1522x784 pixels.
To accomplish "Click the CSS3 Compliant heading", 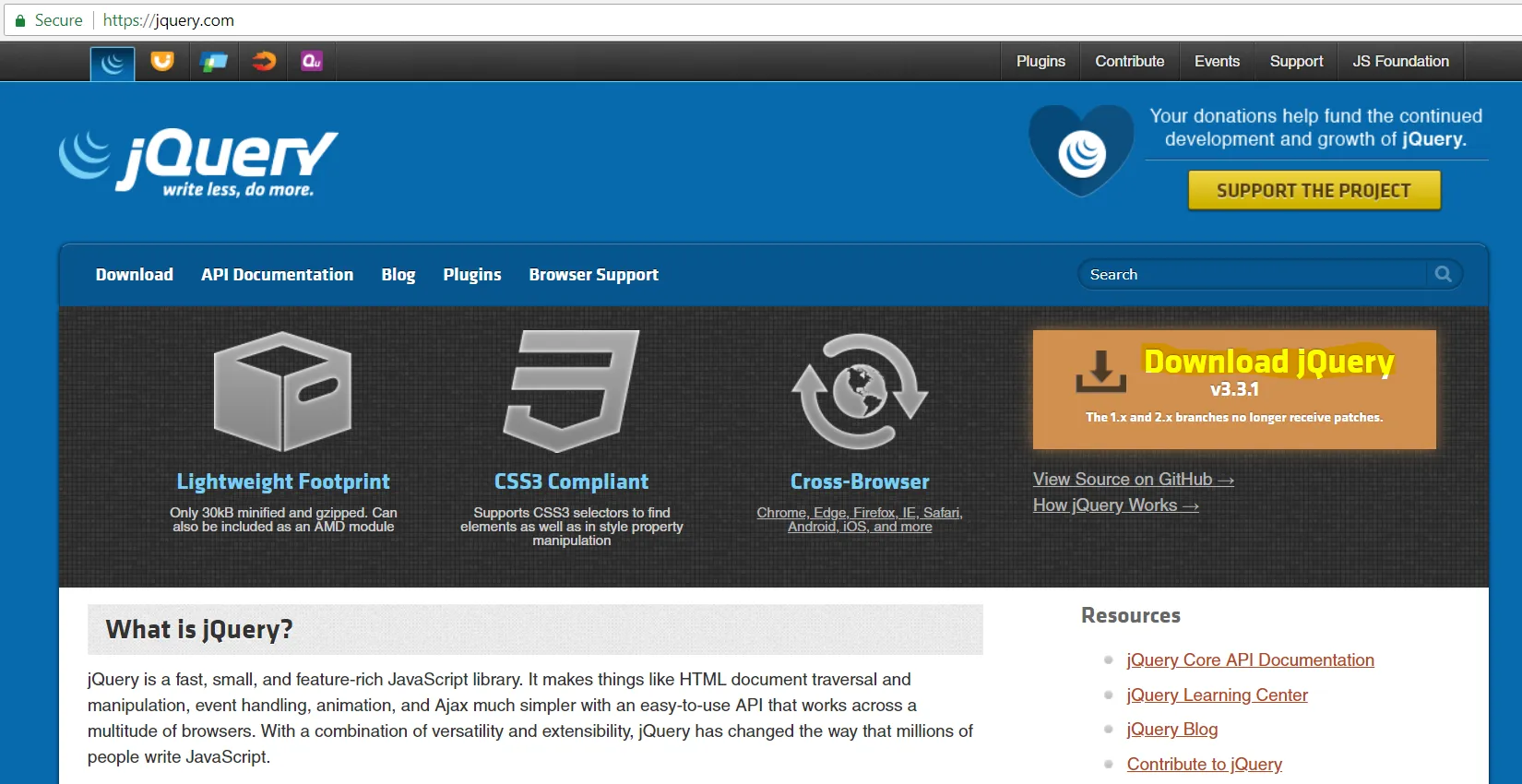I will tap(571, 481).
